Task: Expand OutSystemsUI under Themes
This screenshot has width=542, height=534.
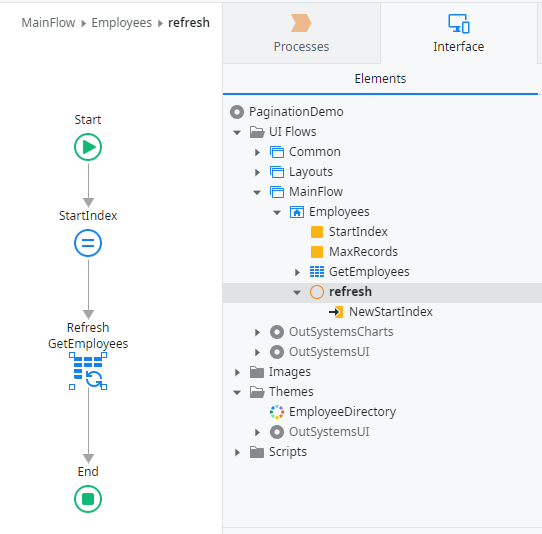Action: (257, 432)
